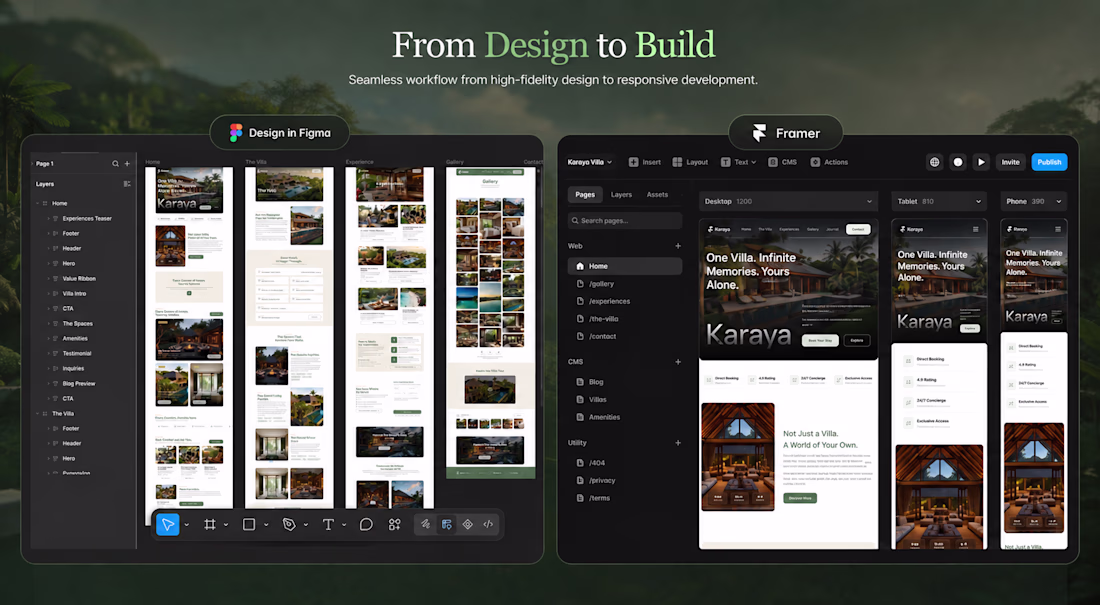Switch to Dev Mode code icon in Figma
1100x605 pixels.
(x=488, y=524)
